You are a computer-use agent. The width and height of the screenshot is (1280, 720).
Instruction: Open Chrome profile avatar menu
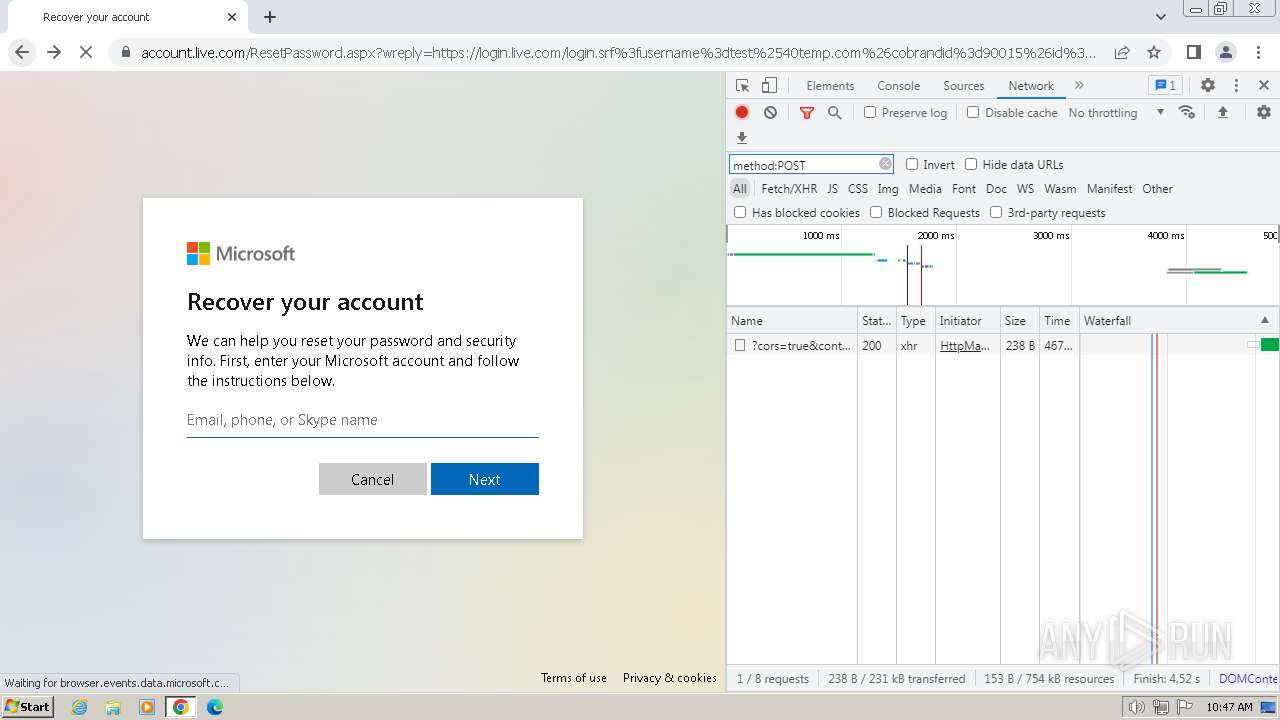[x=1225, y=52]
